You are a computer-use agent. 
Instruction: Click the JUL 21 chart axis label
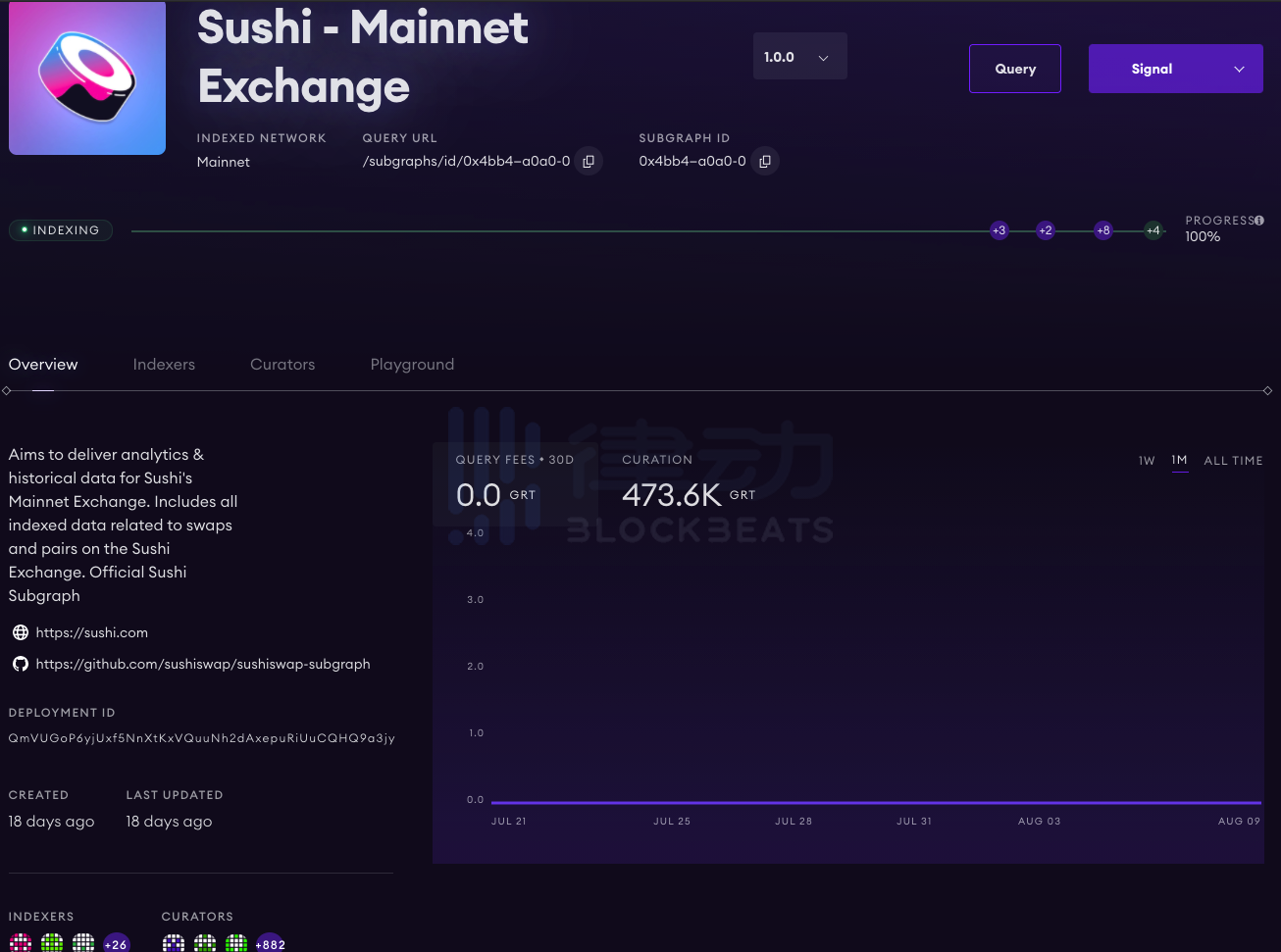(509, 822)
